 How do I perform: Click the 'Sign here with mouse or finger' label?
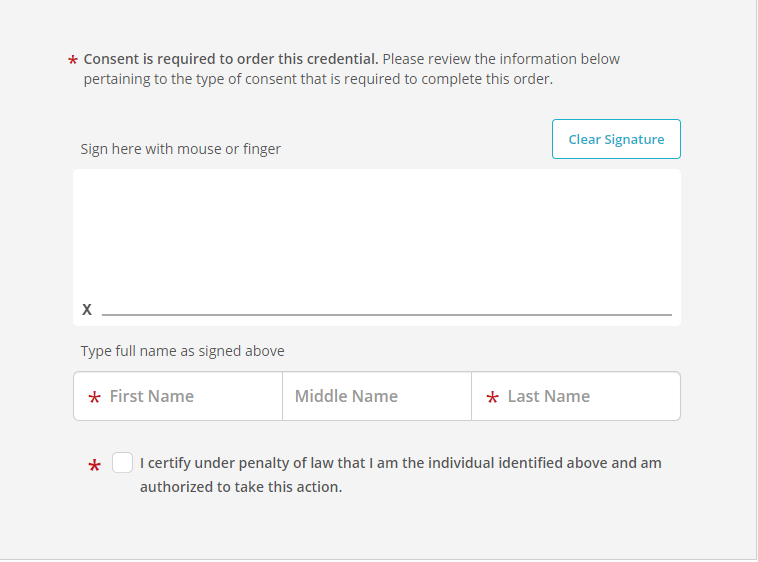coord(181,149)
